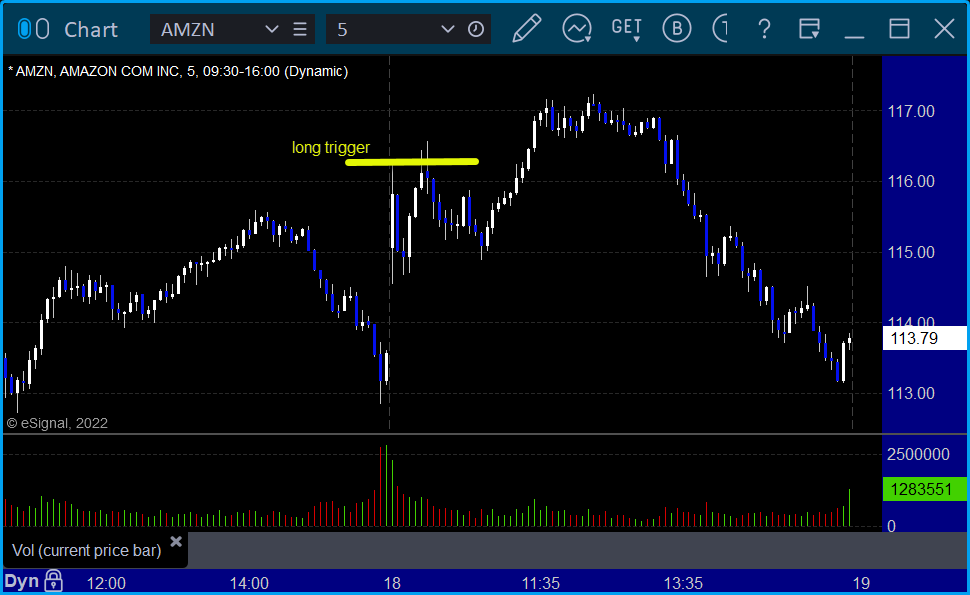Click the 11:35 time axis label
970x595 pixels.
tap(541, 583)
